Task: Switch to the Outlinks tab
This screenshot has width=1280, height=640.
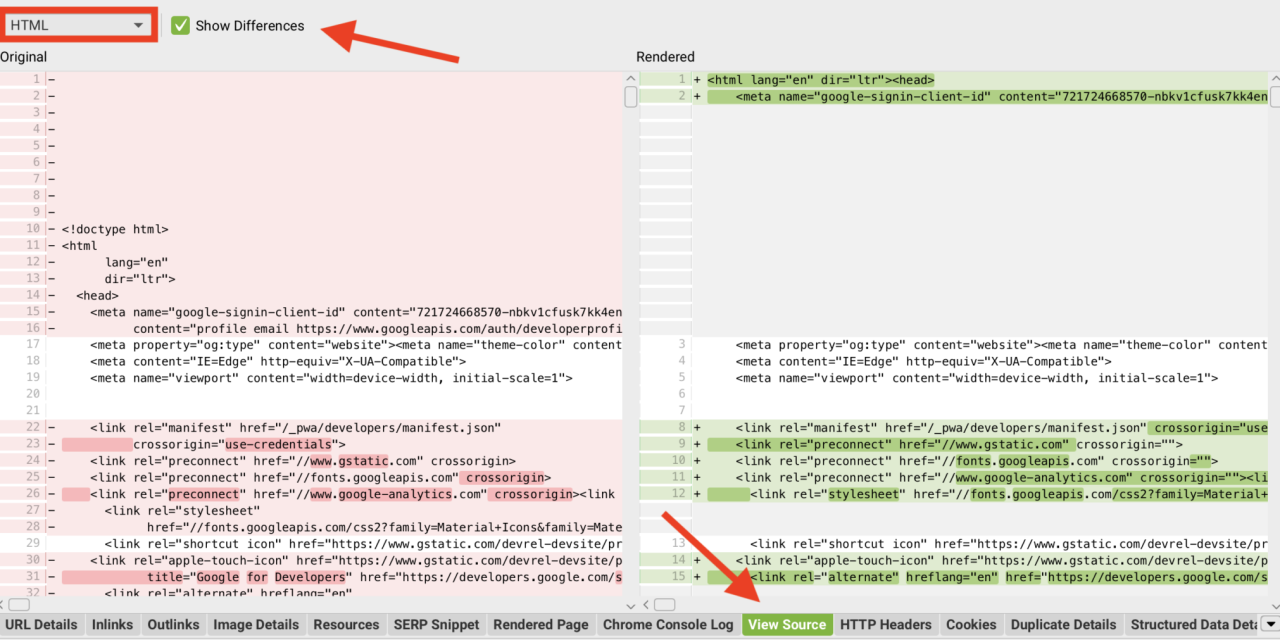Action: point(173,624)
